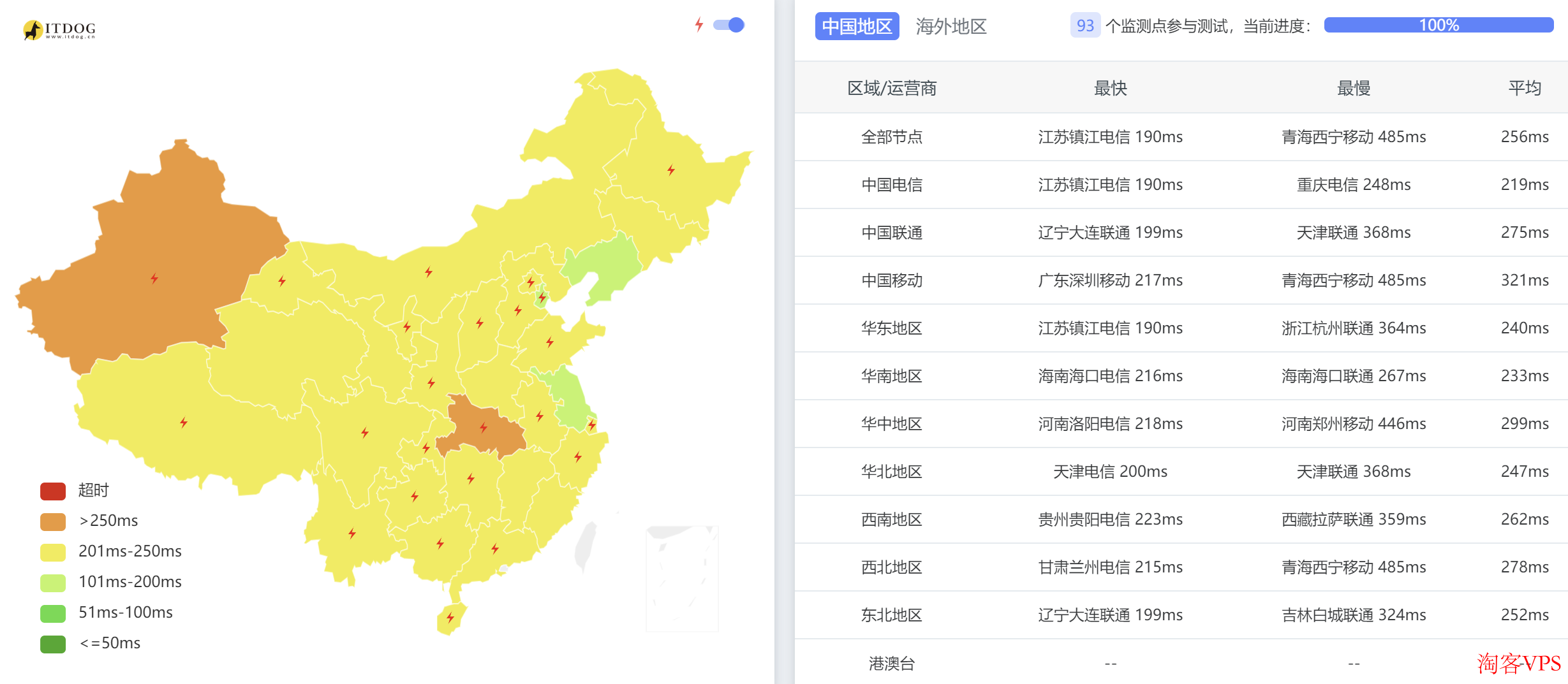Click the red lightning icon beside the switch
The width and height of the screenshot is (1568, 684).
tap(699, 25)
